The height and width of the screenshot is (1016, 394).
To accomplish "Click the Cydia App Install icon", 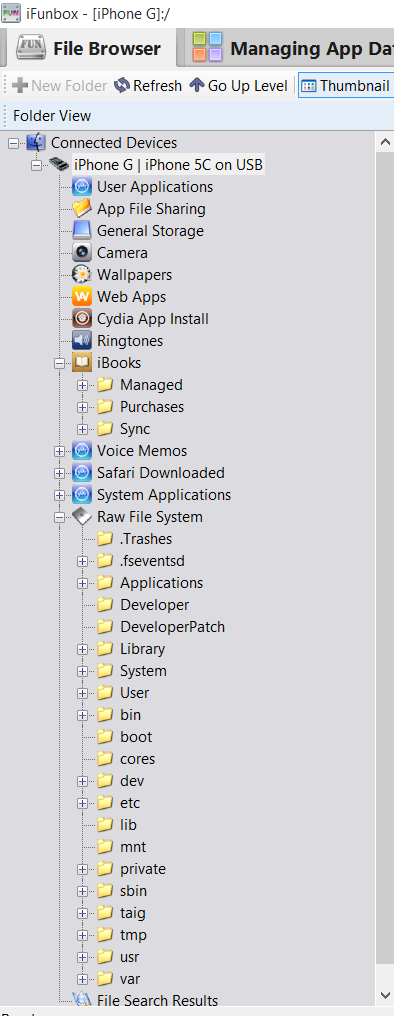I will (82, 319).
